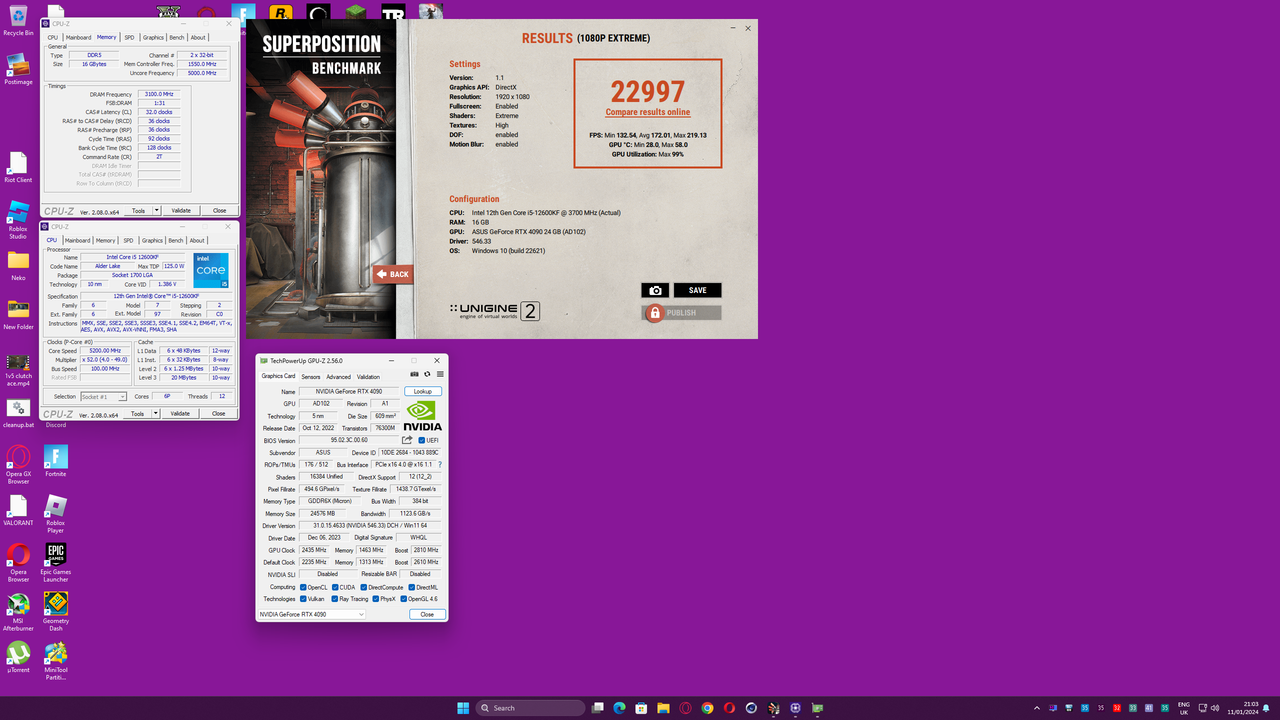Switch to Sensors tab in GPU-Z

[311, 377]
